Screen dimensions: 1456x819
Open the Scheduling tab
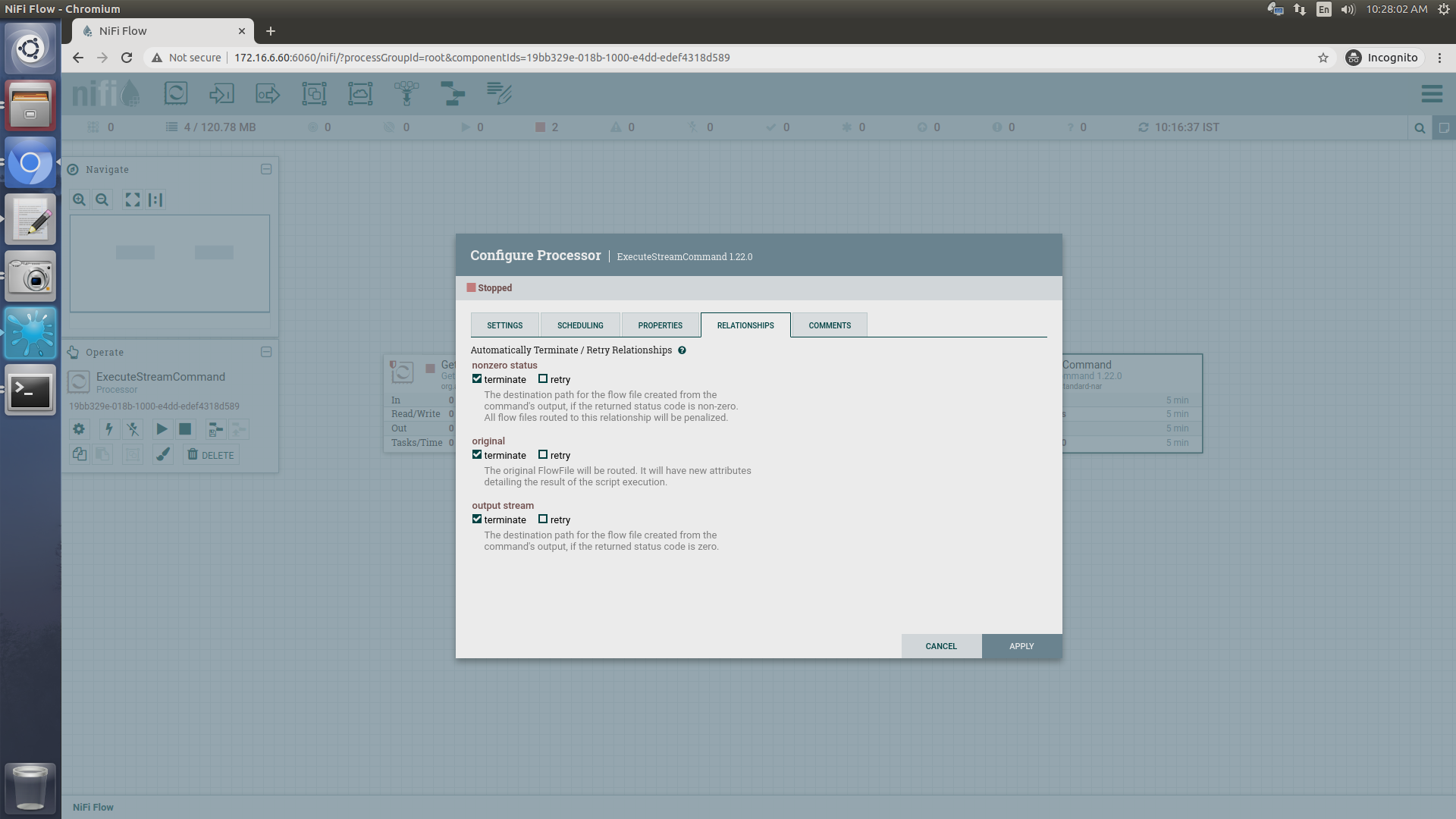[x=580, y=325]
